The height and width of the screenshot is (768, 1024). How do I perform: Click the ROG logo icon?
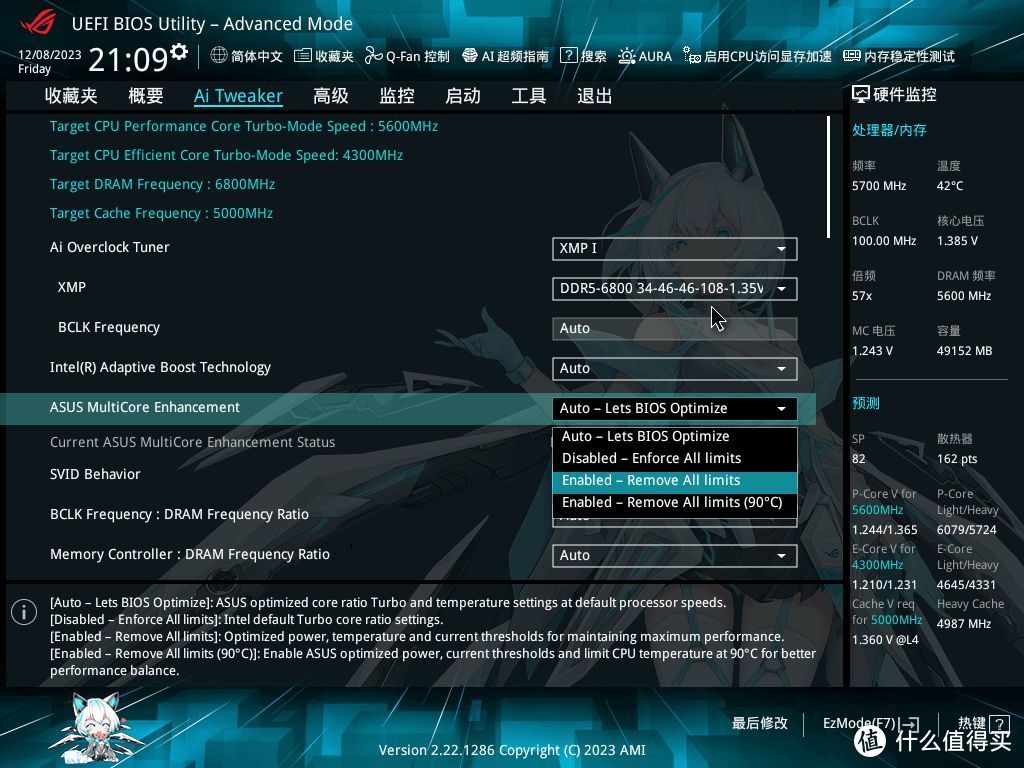(x=38, y=23)
